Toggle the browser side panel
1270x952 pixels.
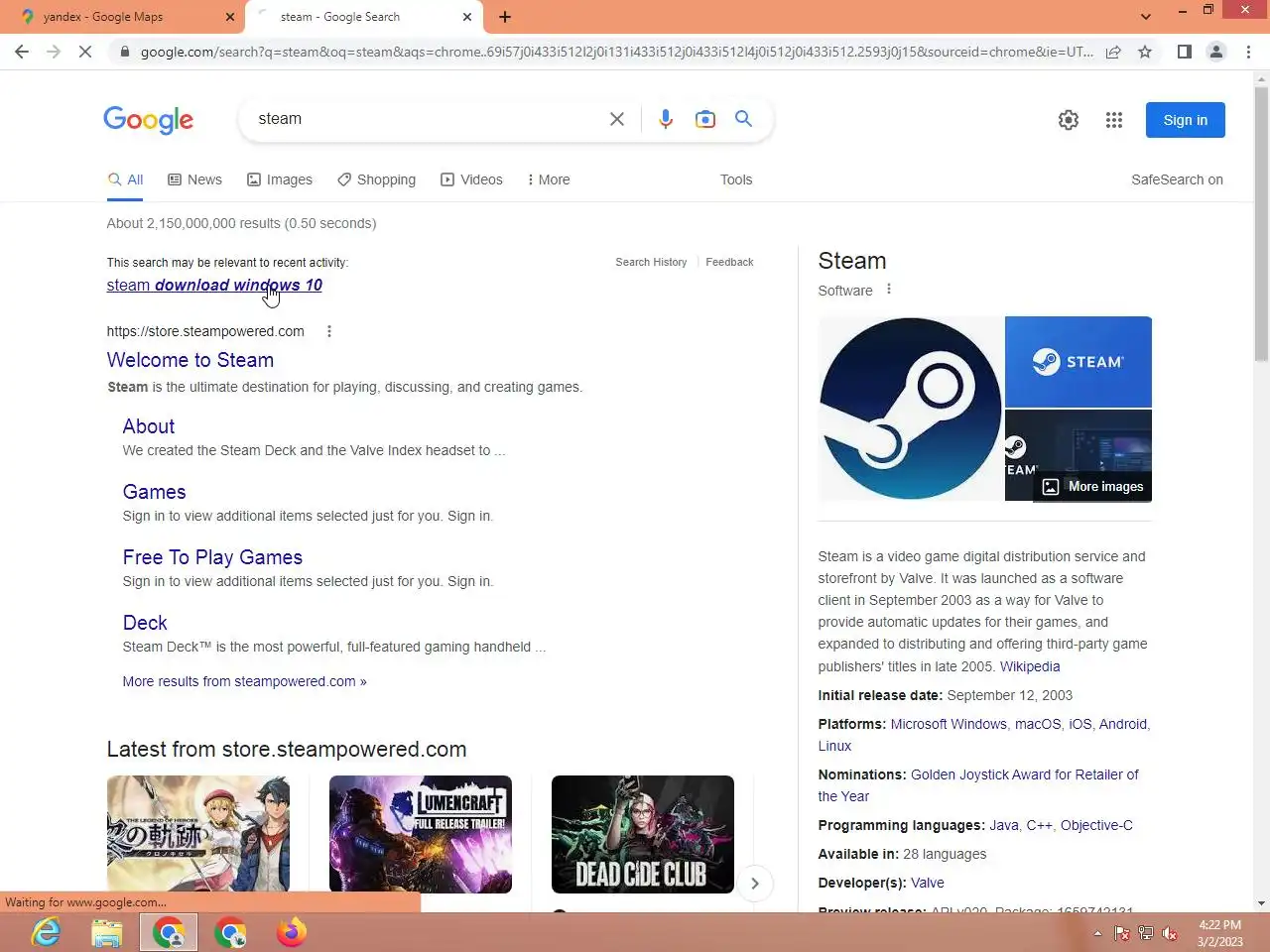point(1184,52)
